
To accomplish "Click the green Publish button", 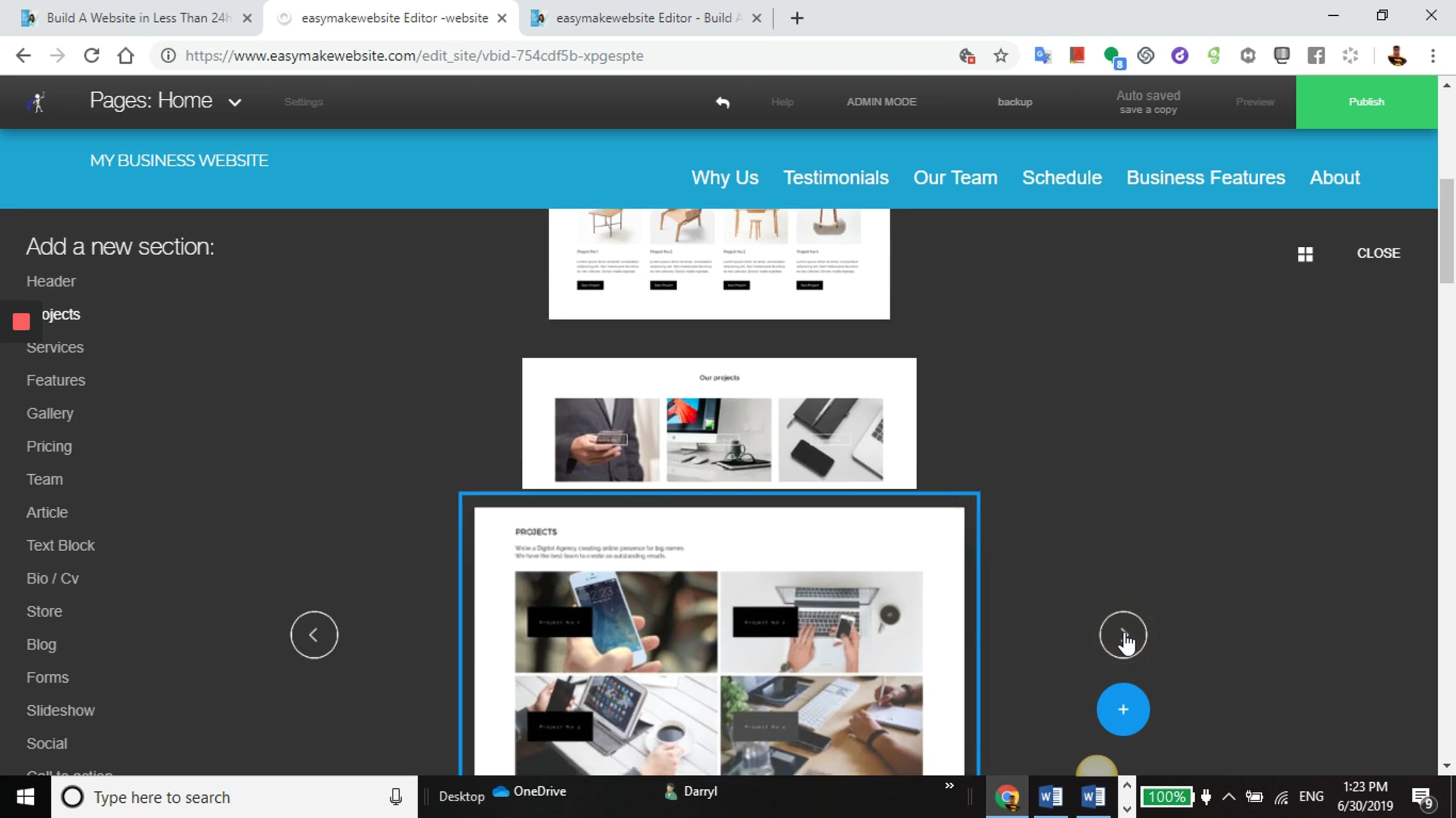I will pos(1366,102).
